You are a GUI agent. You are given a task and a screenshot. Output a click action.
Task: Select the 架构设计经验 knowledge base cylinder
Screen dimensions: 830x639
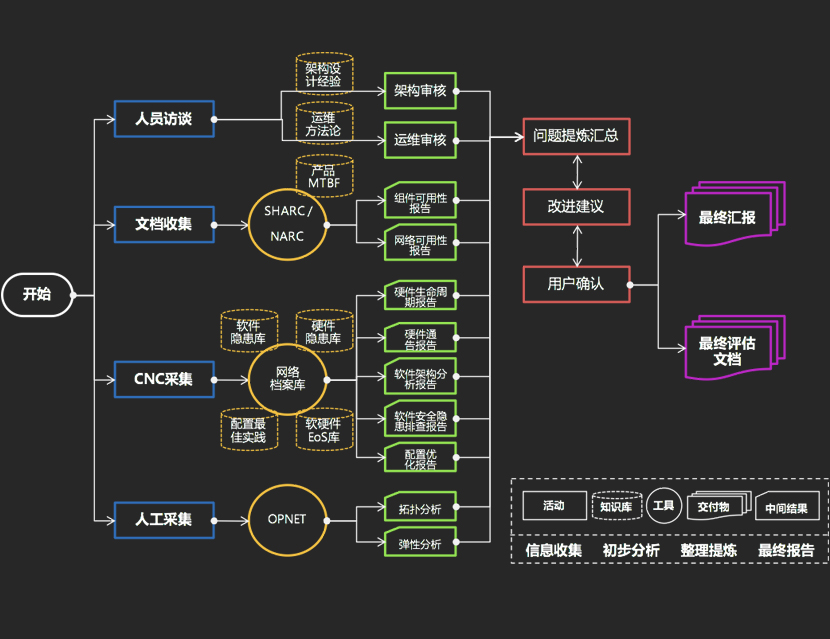pyautogui.click(x=324, y=75)
